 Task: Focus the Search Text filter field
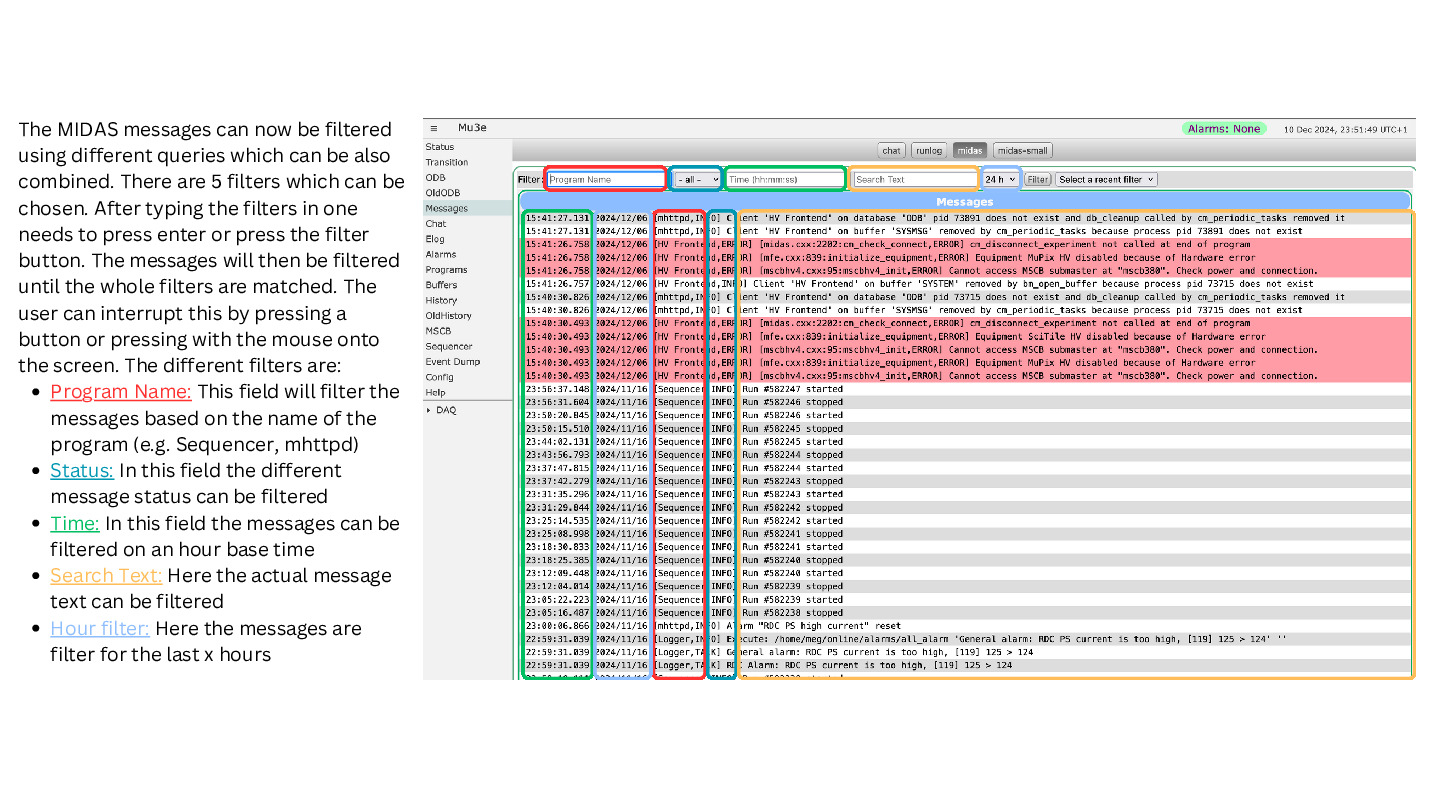coord(914,179)
